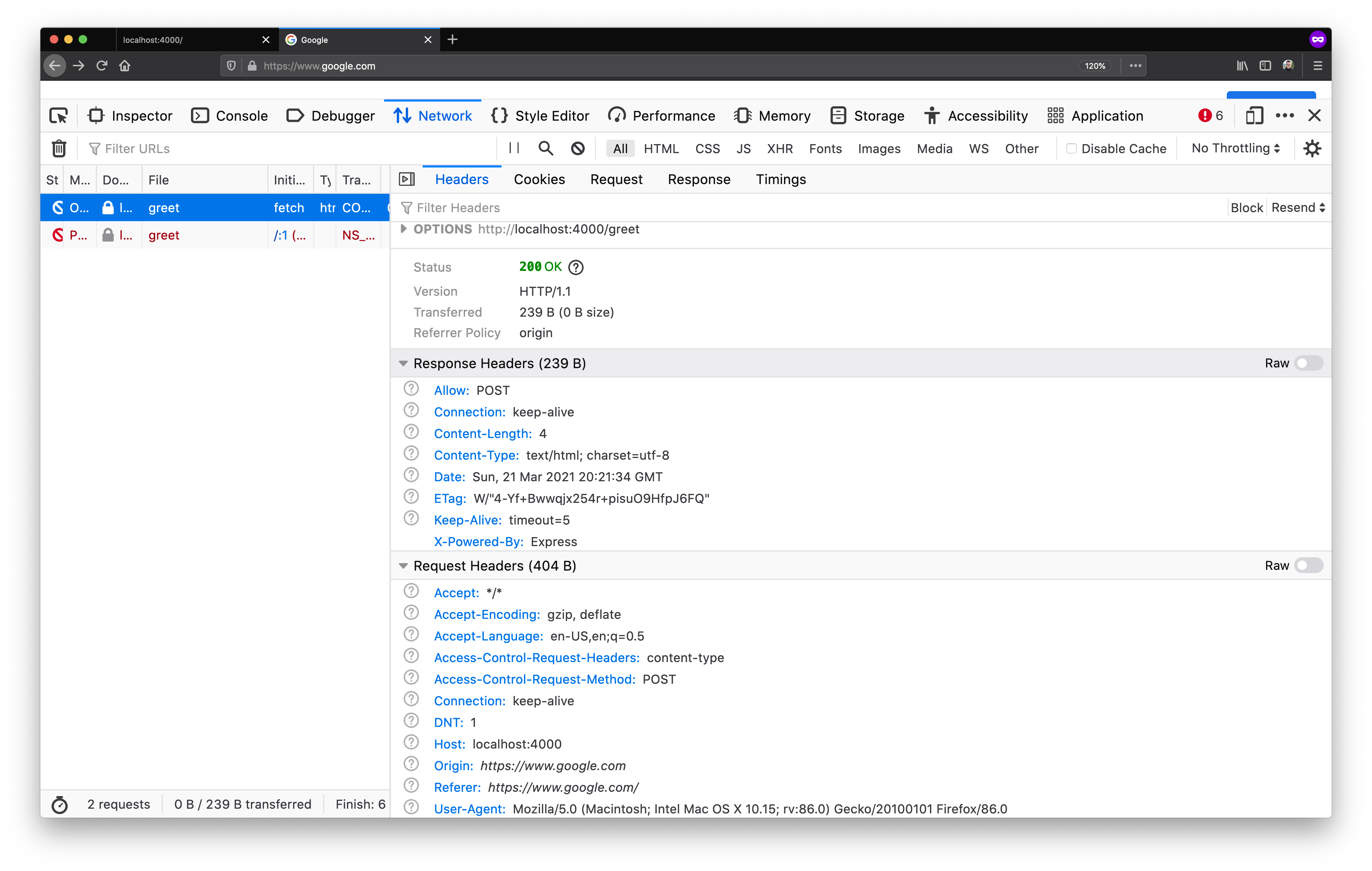Expand the OPTIONS request URL details

(404, 229)
